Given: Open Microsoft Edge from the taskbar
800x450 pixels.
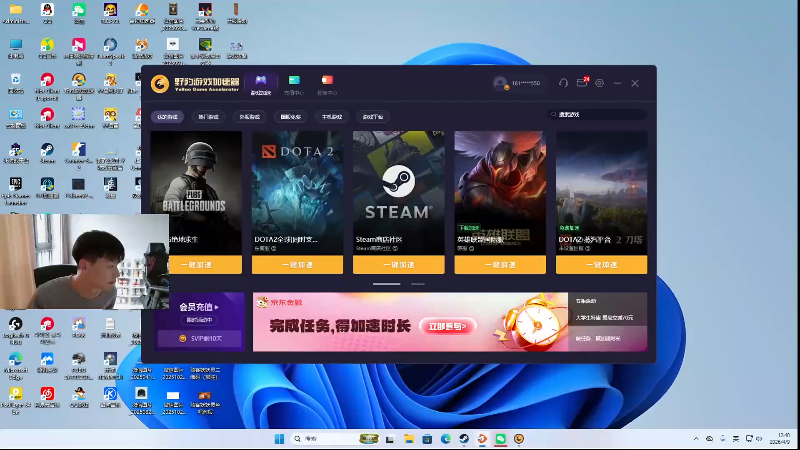Looking at the screenshot, I should (445, 439).
